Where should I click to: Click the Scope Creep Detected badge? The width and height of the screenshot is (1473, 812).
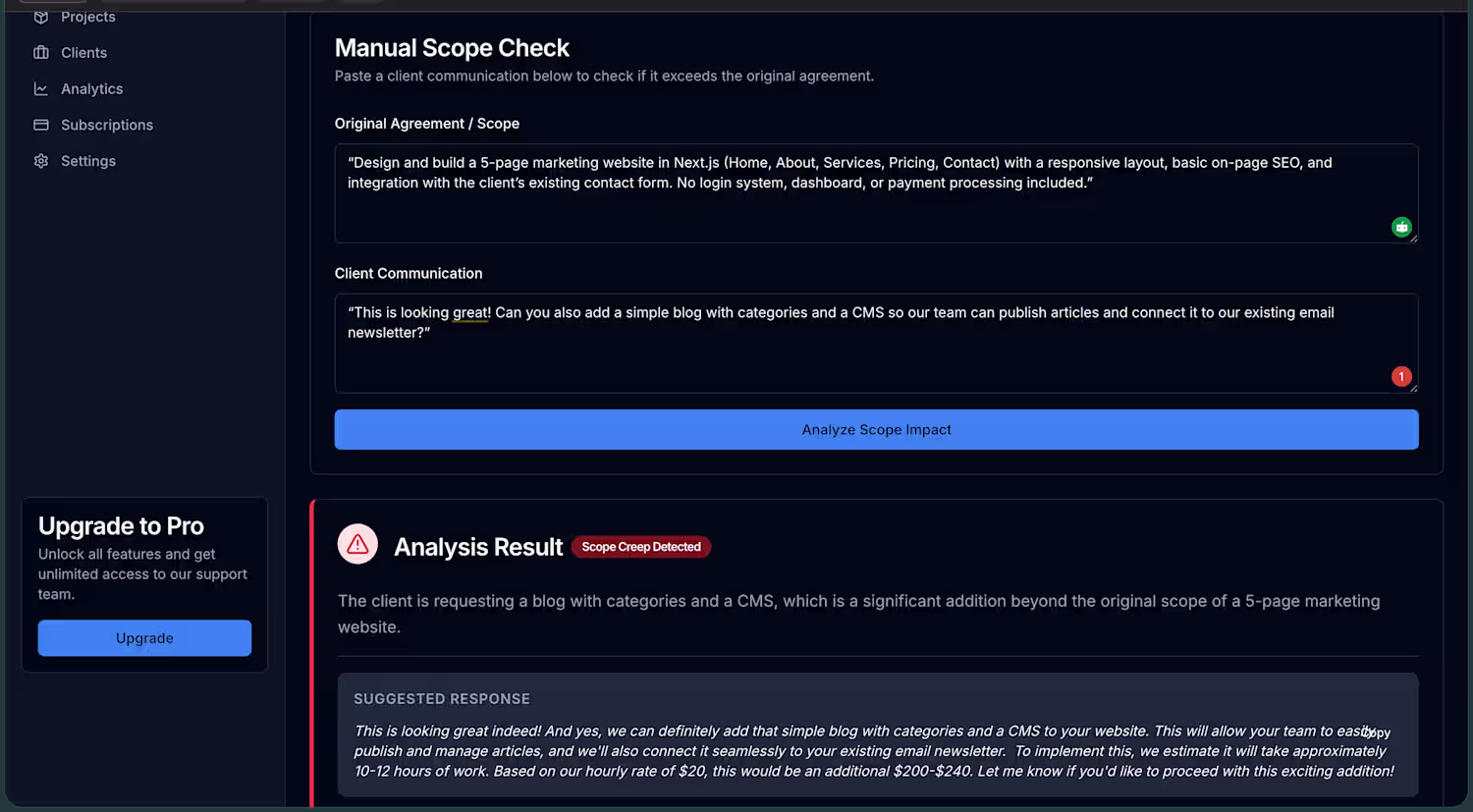point(641,547)
